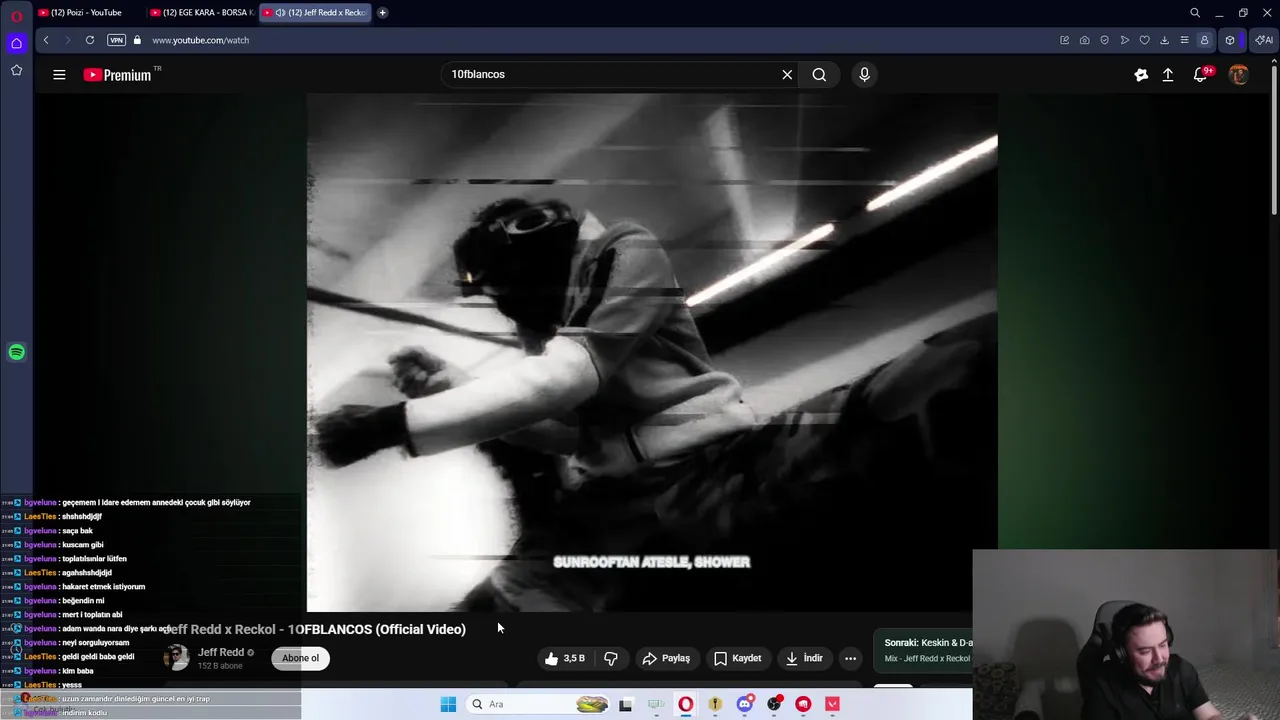Like the video with thumbs up
This screenshot has width=1280, height=720.
click(564, 658)
